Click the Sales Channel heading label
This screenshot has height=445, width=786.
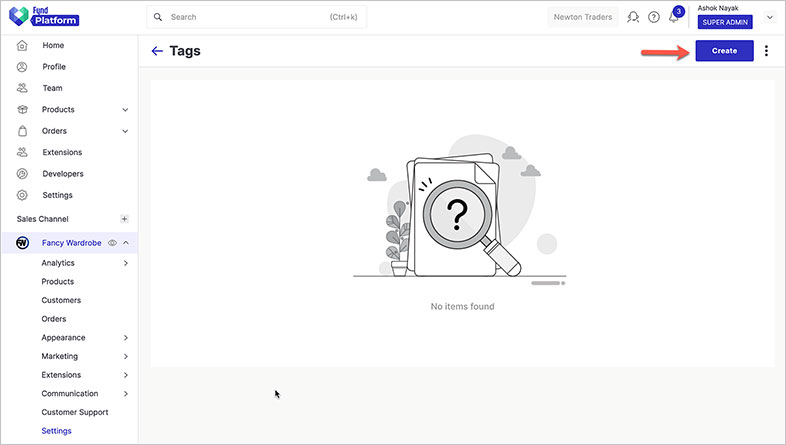click(x=43, y=219)
